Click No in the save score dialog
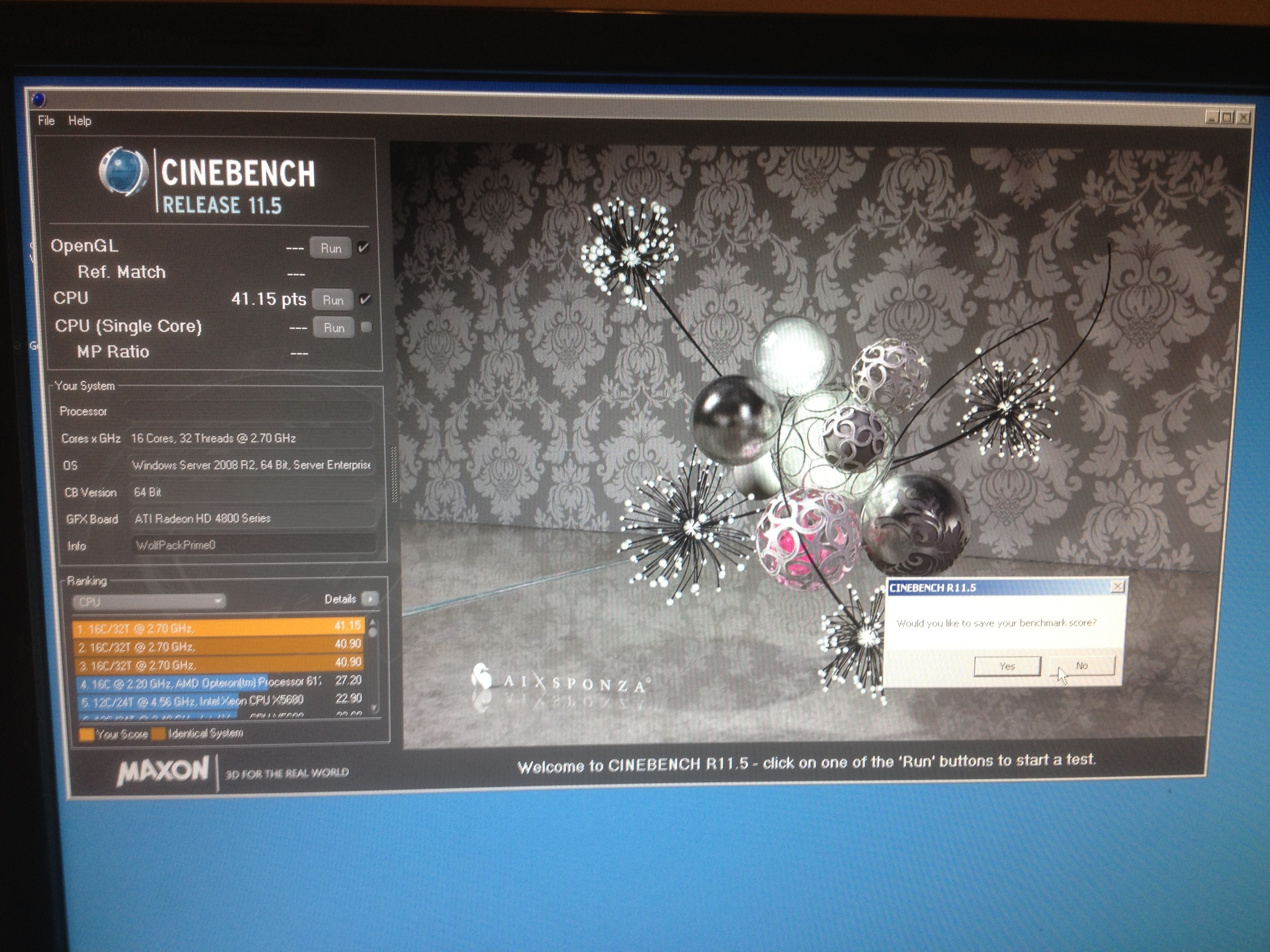 pos(1083,665)
